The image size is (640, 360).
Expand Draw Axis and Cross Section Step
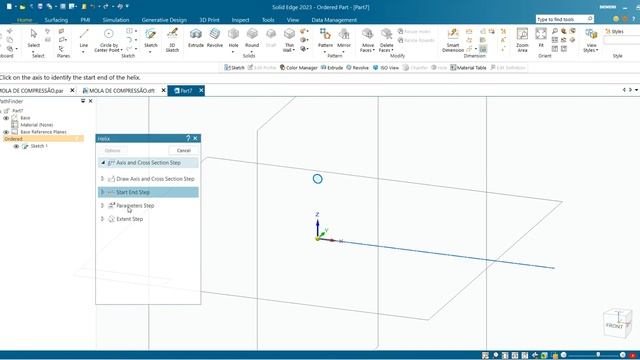pos(102,179)
